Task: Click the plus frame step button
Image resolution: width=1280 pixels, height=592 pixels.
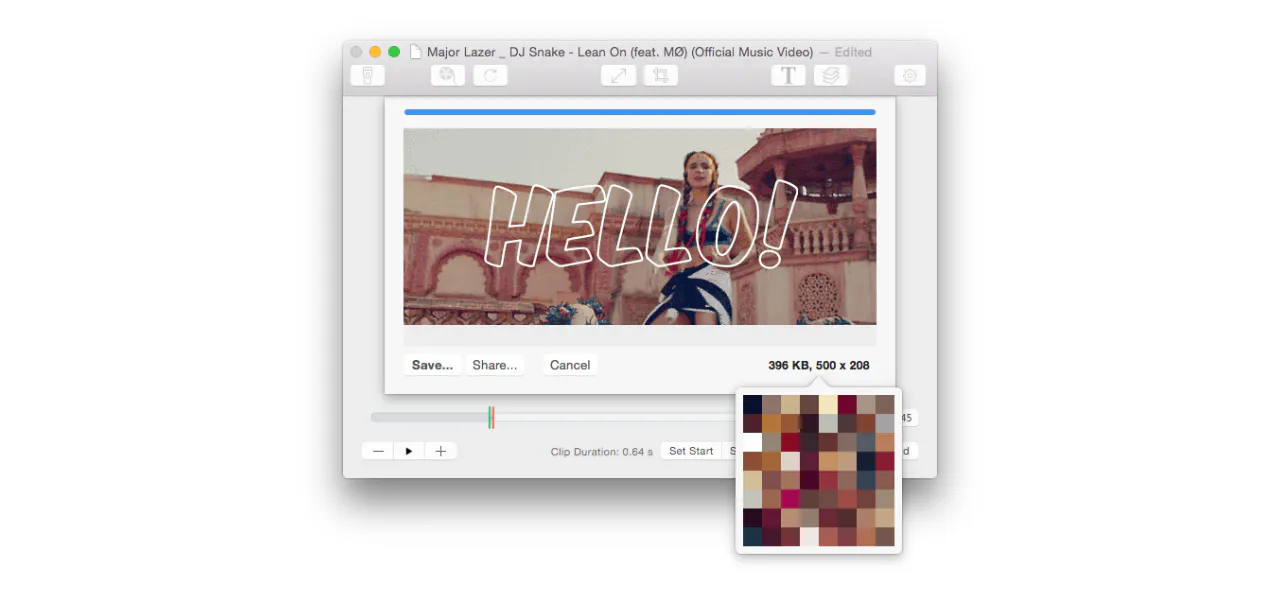Action: (x=441, y=451)
